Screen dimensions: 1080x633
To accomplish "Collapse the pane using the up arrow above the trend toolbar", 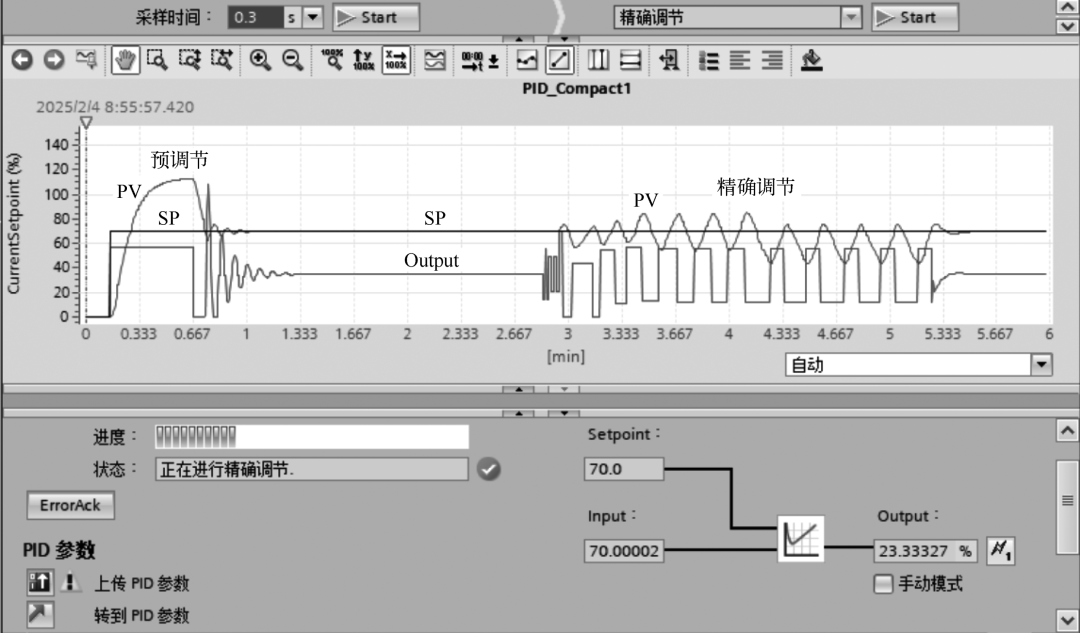I will point(519,39).
